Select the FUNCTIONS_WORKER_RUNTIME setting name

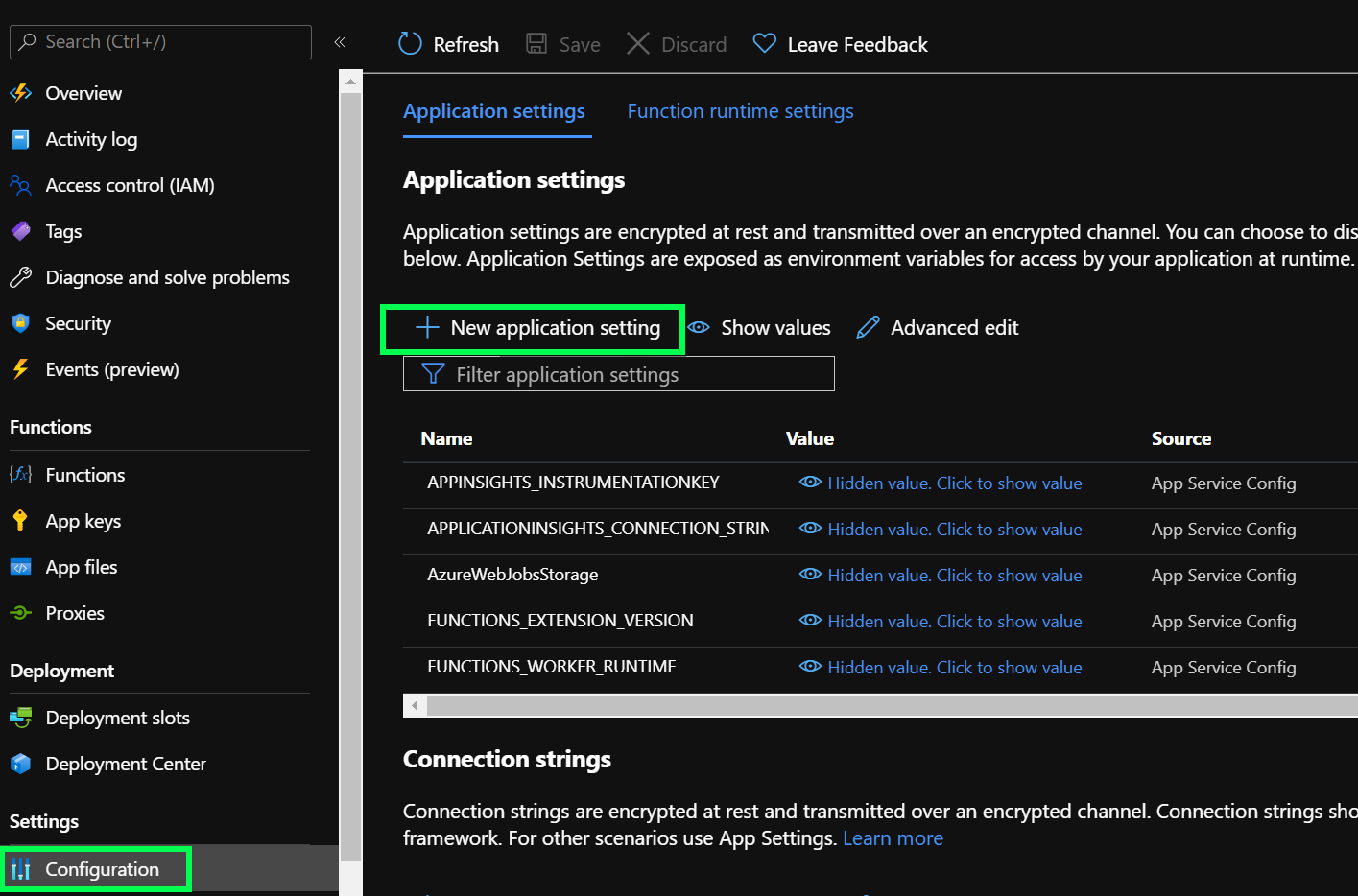(552, 667)
